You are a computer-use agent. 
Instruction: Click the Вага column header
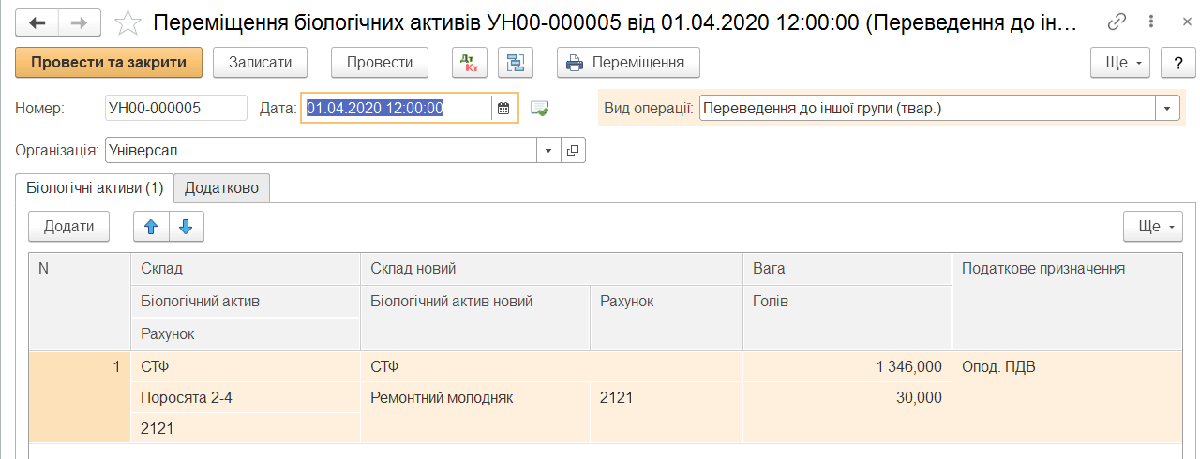[x=846, y=269]
